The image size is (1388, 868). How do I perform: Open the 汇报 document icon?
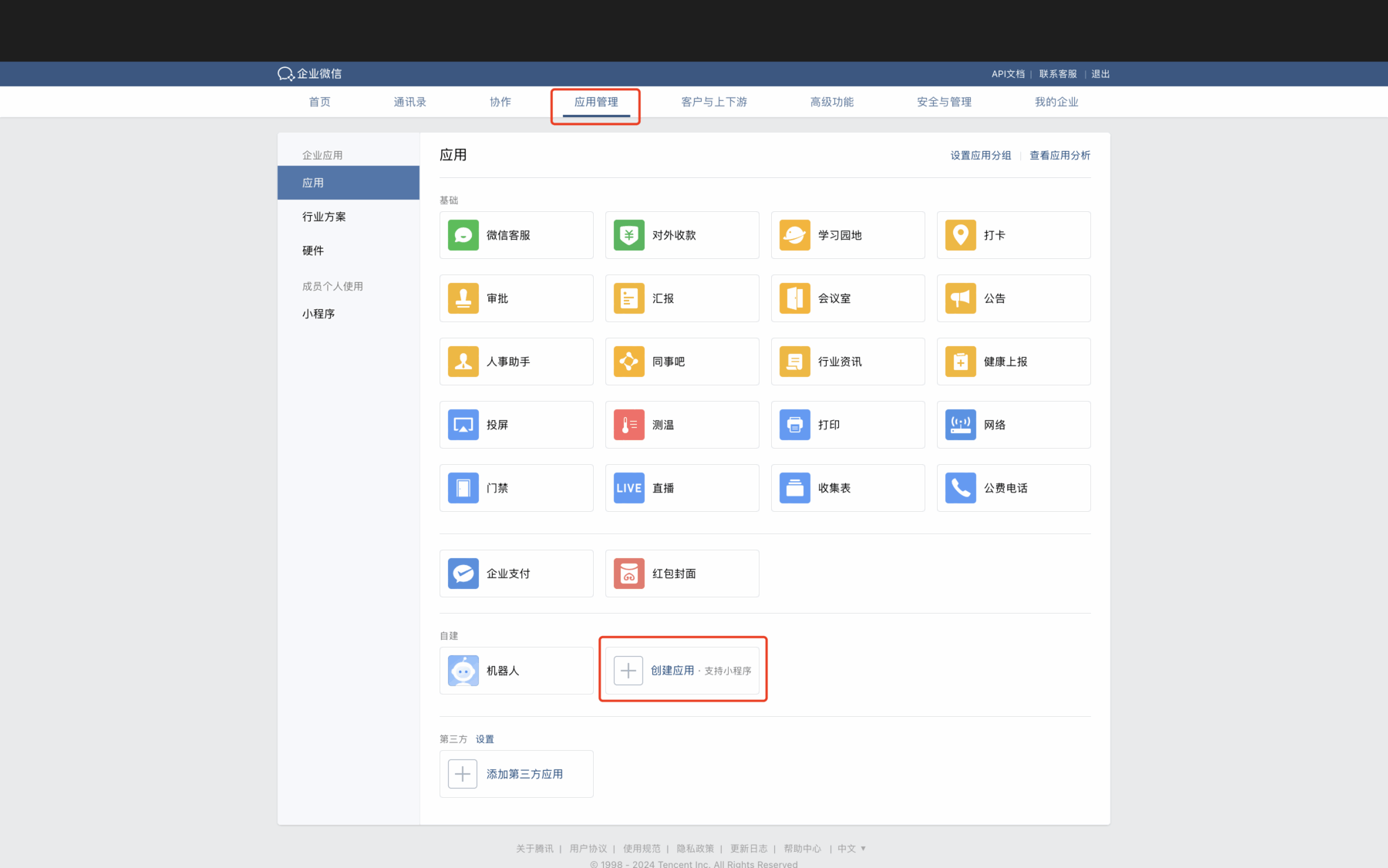(629, 298)
